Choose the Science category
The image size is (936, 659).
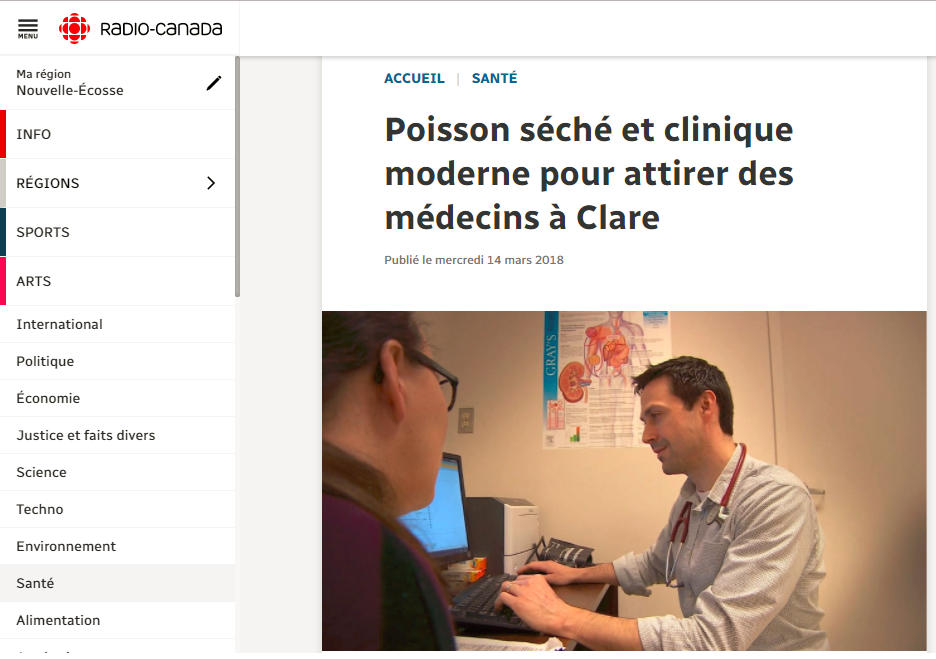point(118,472)
